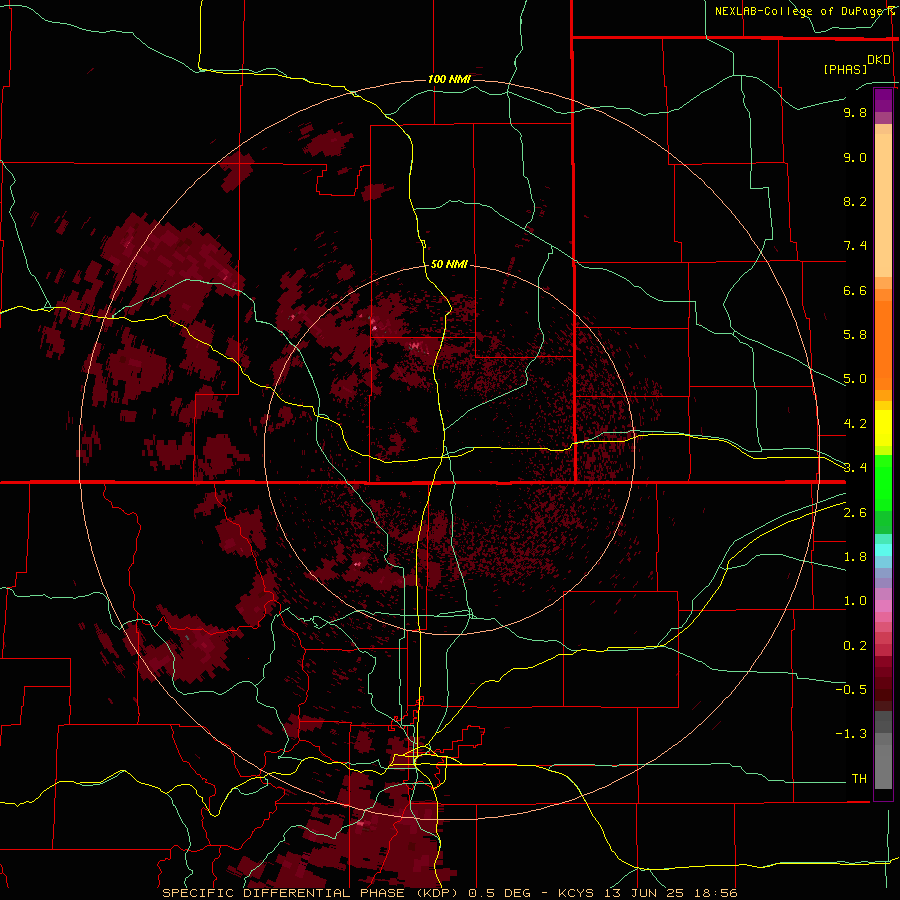Click the 9.0 scale value
Viewport: 900px width, 900px height.
(x=855, y=157)
